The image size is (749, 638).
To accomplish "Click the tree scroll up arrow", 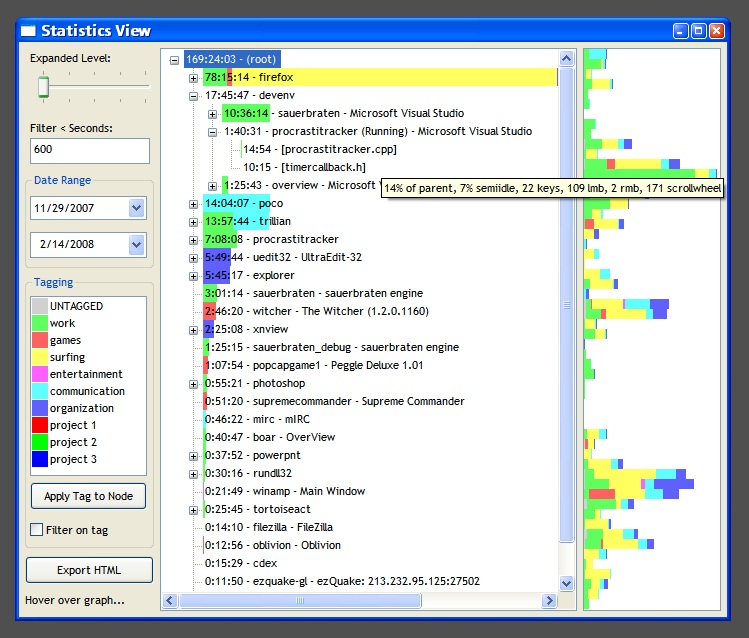I will [567, 59].
